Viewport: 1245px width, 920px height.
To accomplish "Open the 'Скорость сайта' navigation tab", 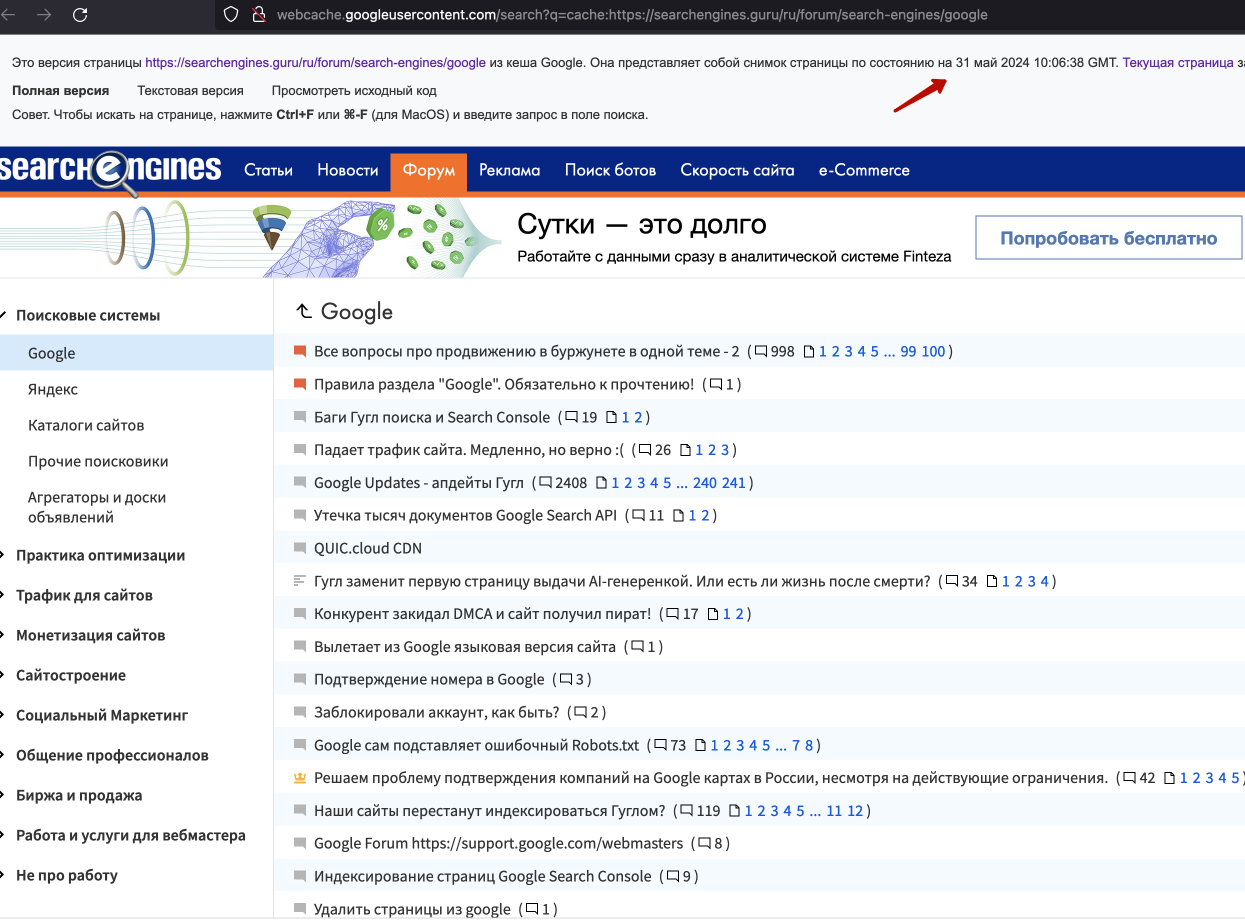I will click(738, 170).
